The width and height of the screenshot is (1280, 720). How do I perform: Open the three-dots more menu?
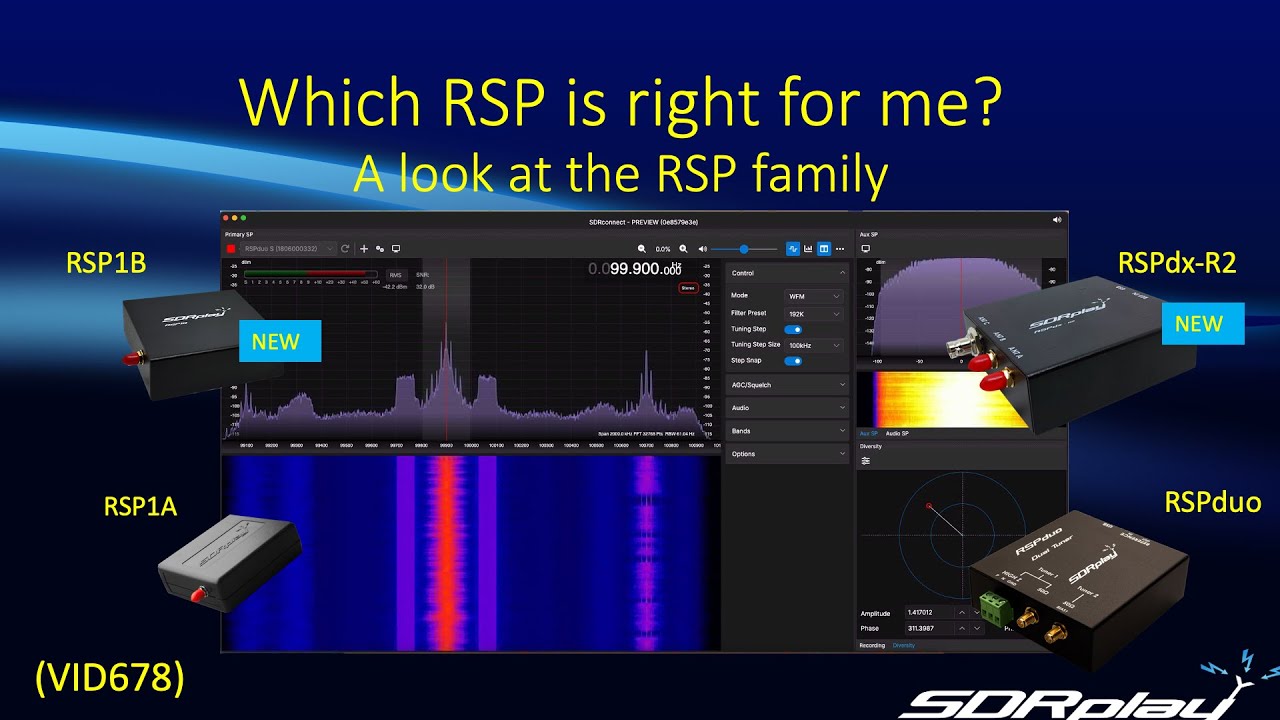tap(840, 248)
